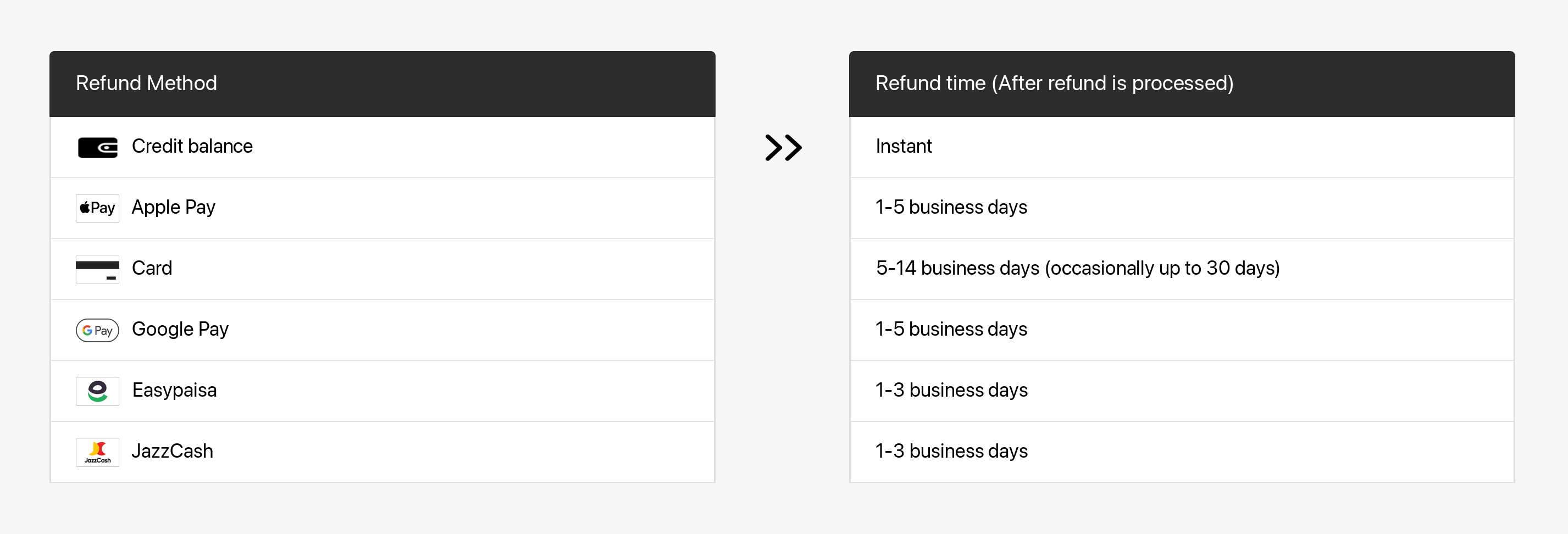This screenshot has height=534, width=1568.
Task: Click the Google Pay logo icon
Action: point(97,330)
